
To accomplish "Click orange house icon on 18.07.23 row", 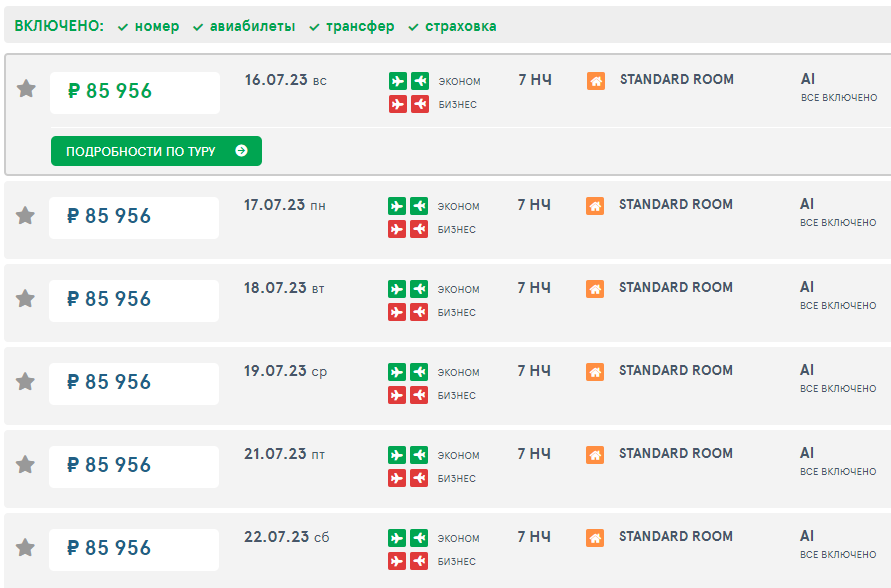I will click(595, 289).
